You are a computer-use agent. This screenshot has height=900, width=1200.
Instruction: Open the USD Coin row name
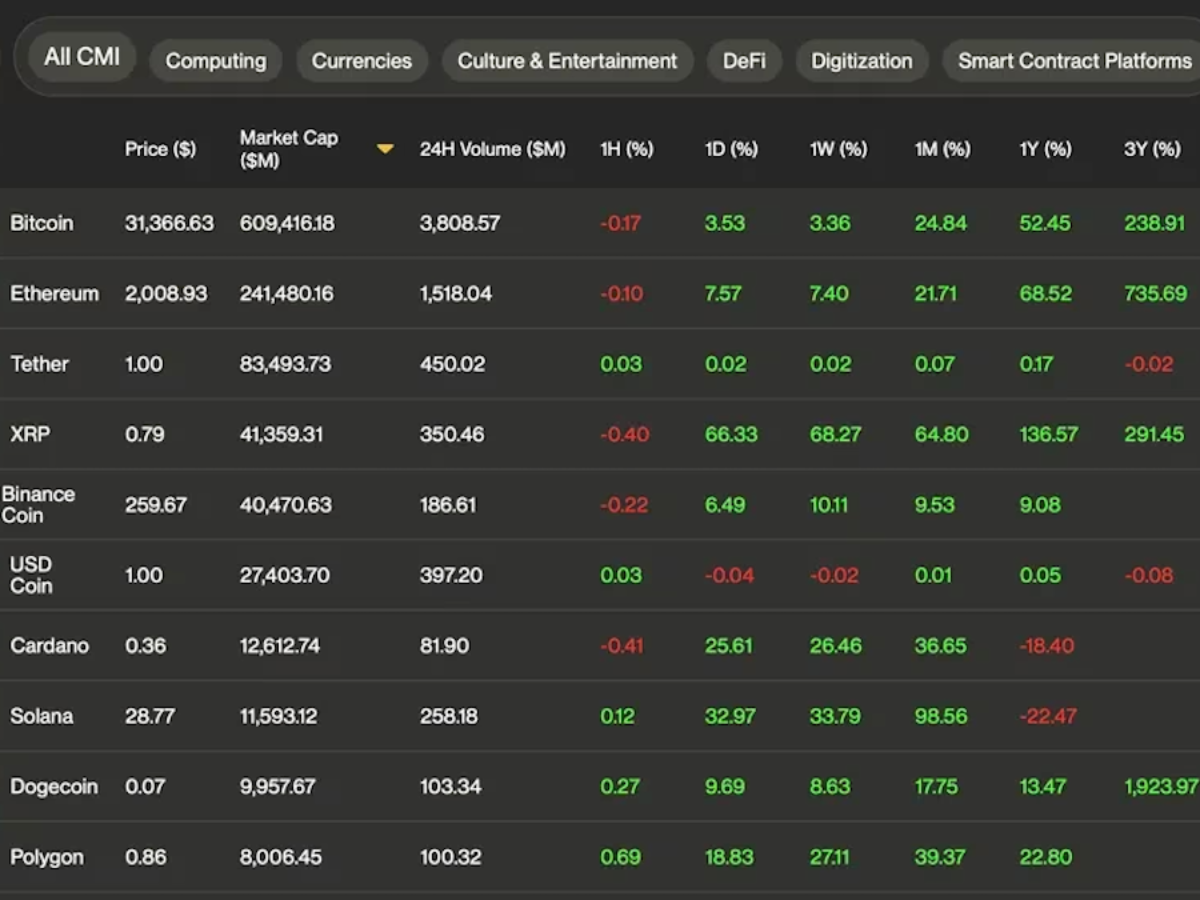[31, 575]
